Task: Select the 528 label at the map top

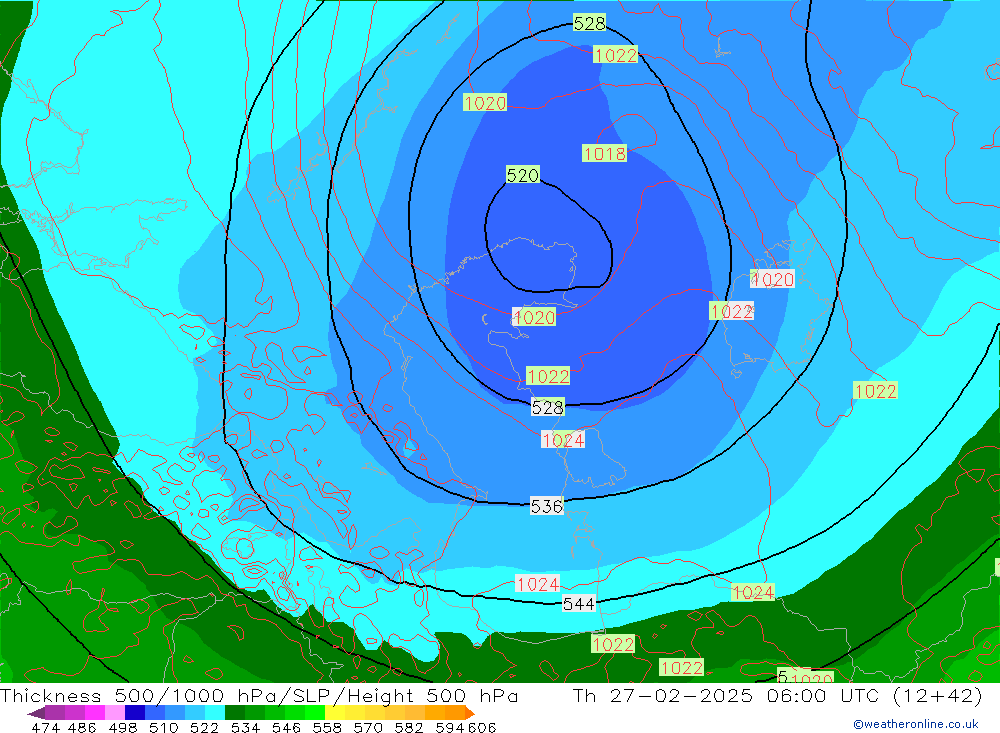Action: pyautogui.click(x=589, y=23)
